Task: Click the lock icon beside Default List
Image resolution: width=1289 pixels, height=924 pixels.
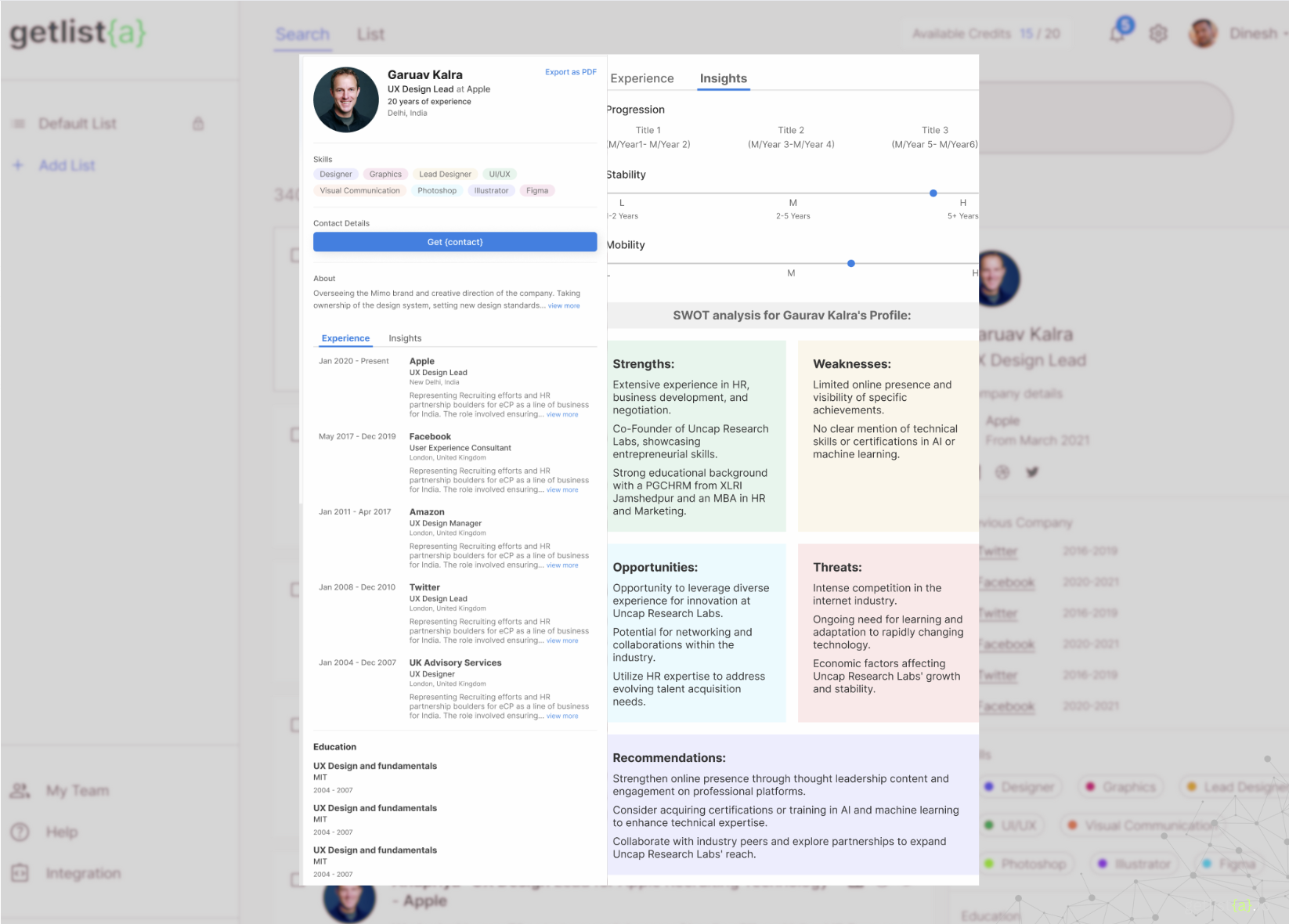Action: click(198, 123)
